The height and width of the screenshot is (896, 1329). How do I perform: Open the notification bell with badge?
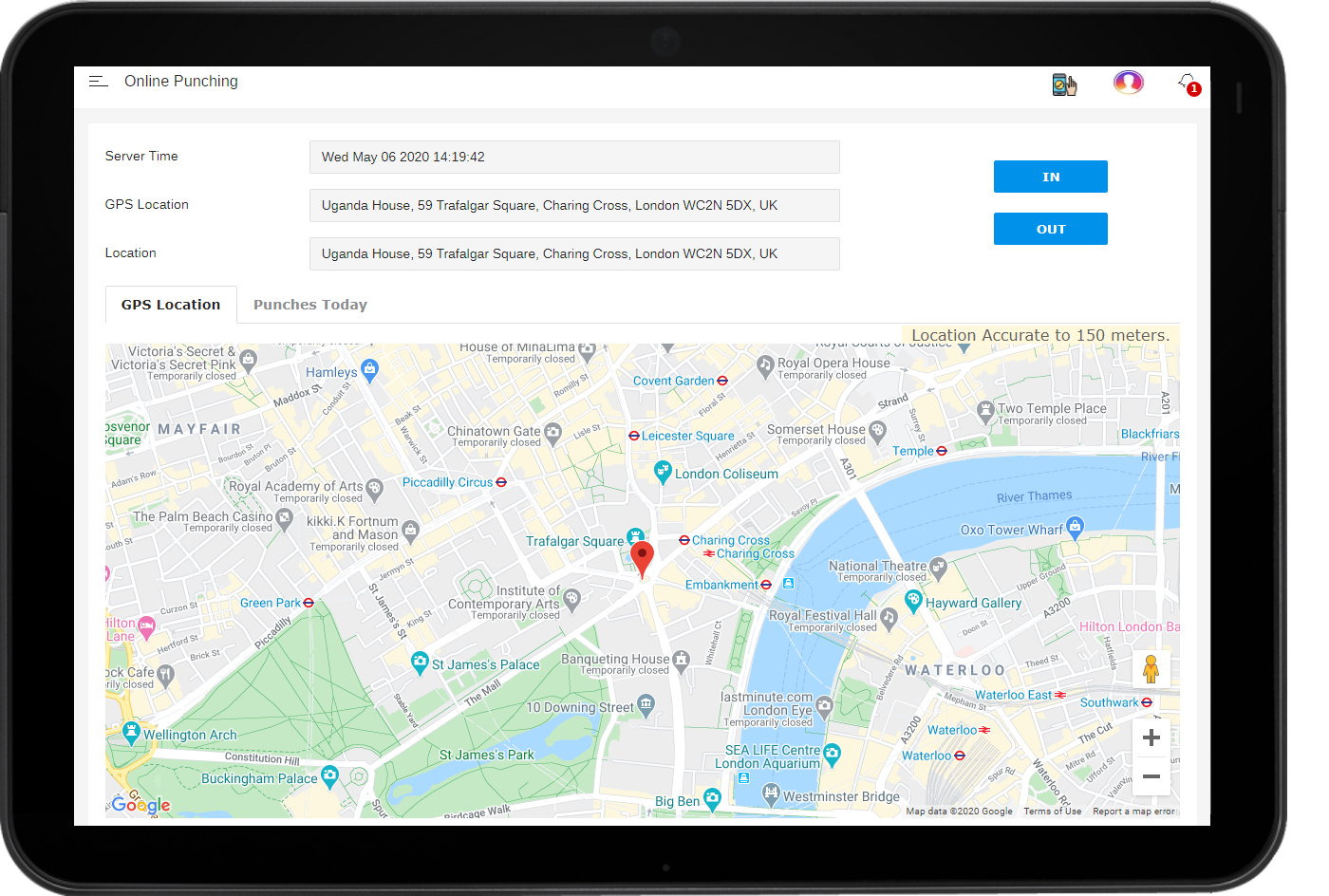click(x=1189, y=84)
